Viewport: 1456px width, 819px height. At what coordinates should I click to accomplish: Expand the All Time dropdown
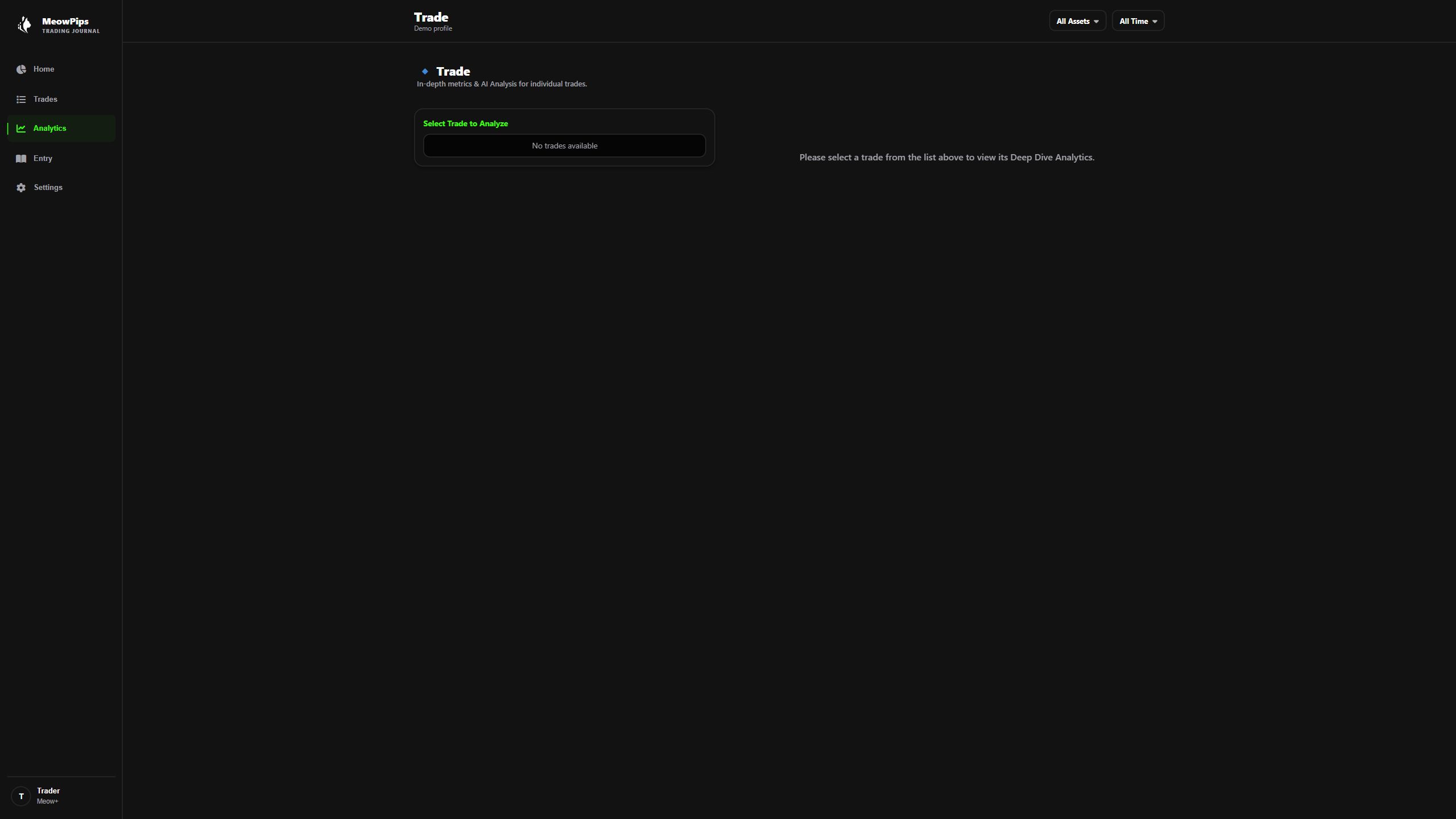[1137, 21]
